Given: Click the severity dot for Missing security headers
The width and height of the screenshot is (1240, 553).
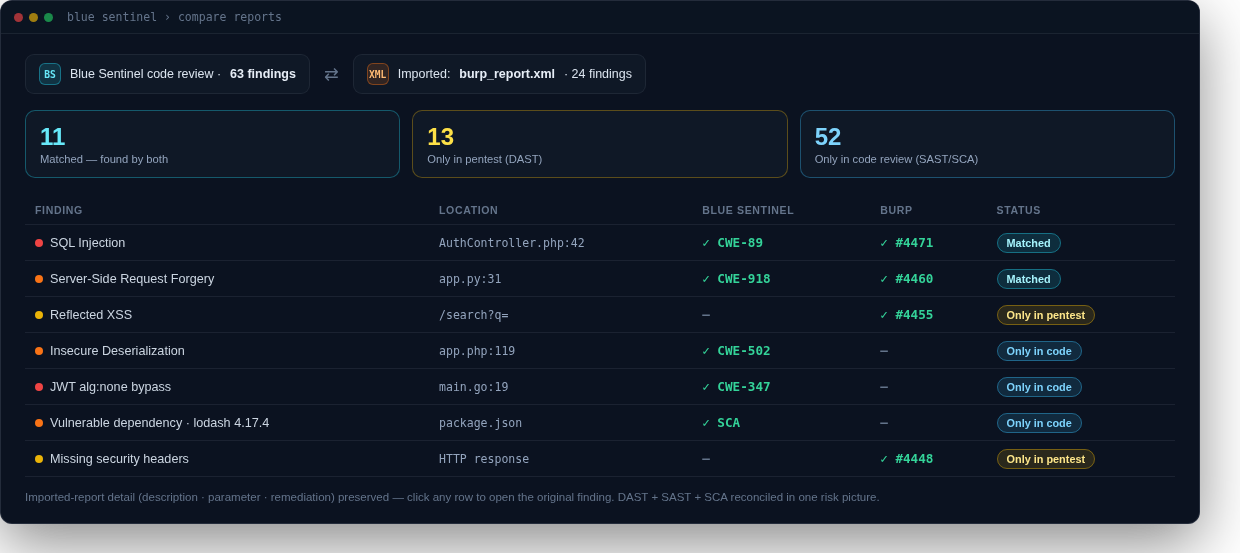Looking at the screenshot, I should point(39,459).
